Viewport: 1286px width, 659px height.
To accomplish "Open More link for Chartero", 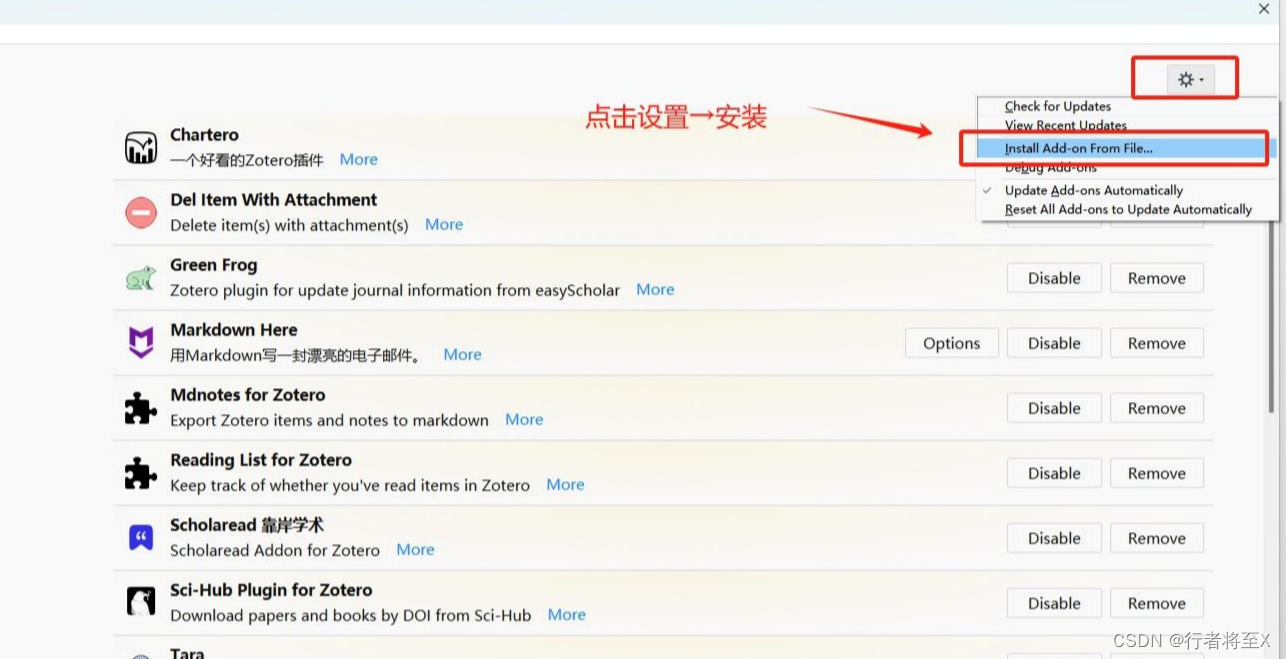I will coord(358,159).
